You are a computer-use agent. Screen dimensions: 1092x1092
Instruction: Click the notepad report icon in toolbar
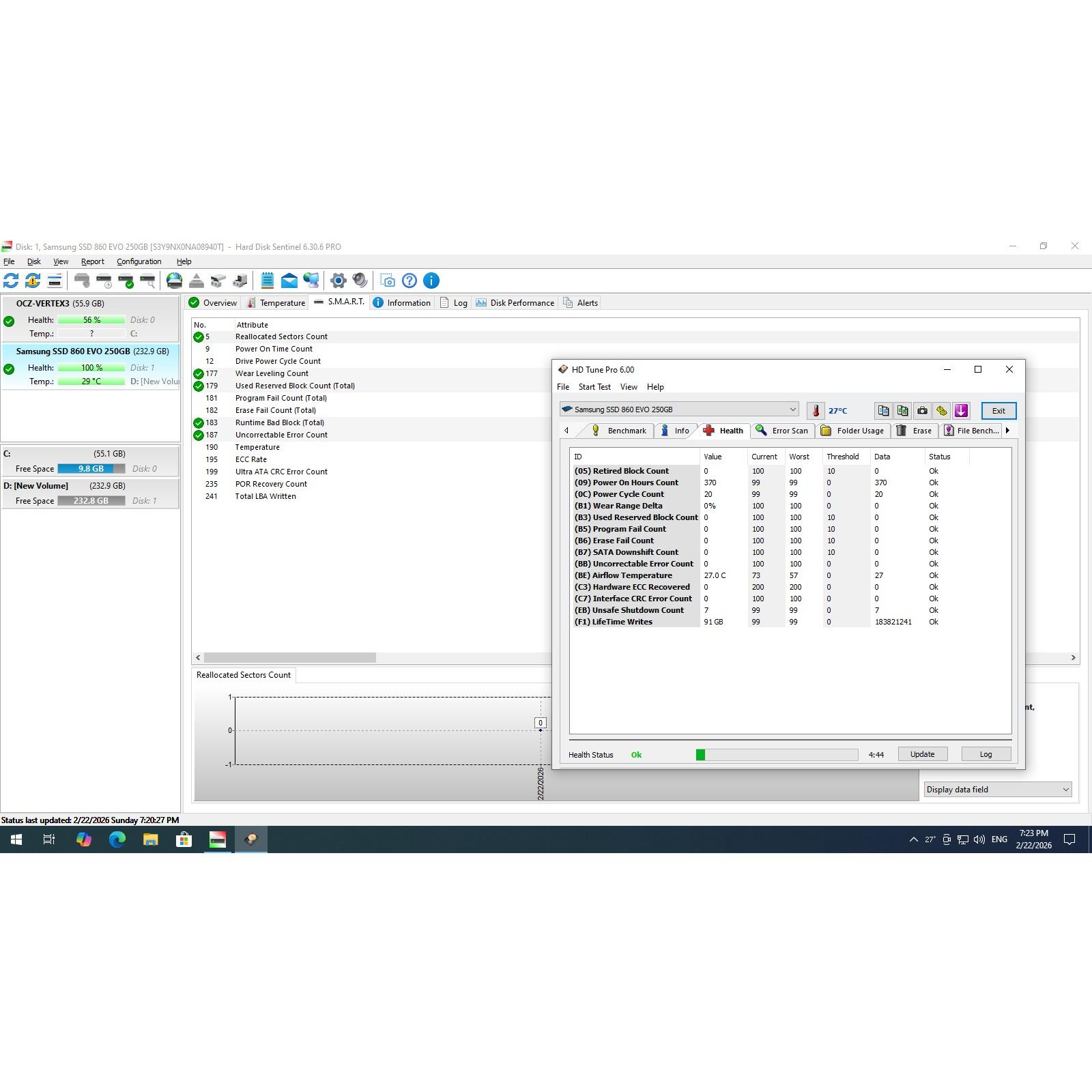(268, 281)
